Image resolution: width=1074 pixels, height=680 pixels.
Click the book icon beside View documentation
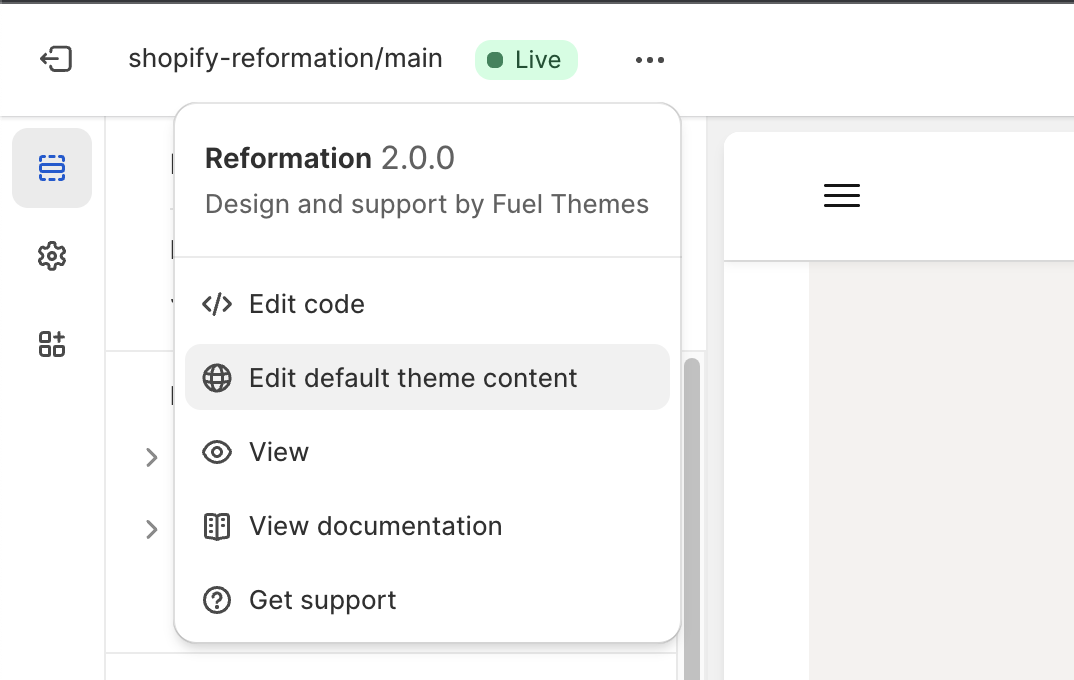[x=216, y=526]
